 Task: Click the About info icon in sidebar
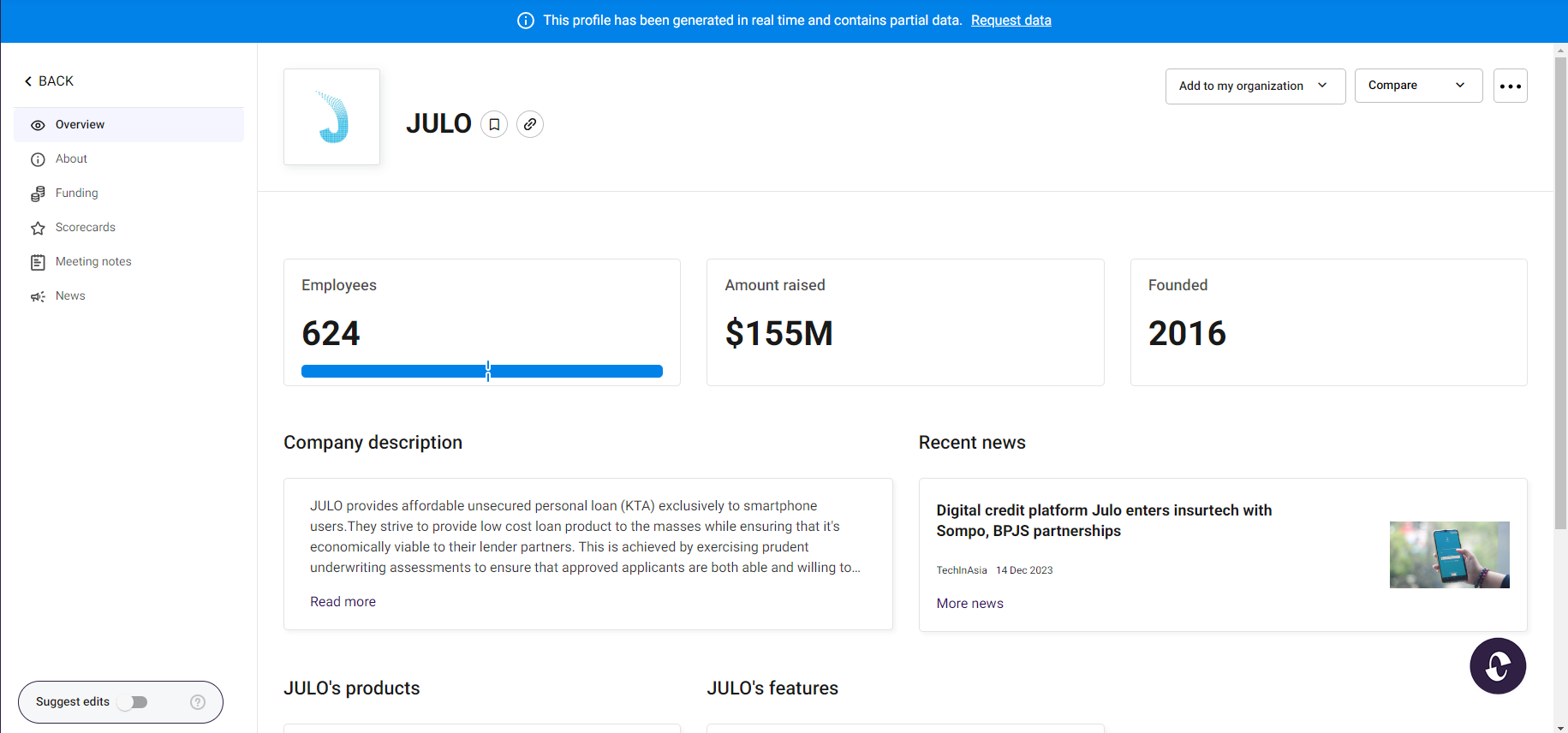[38, 159]
